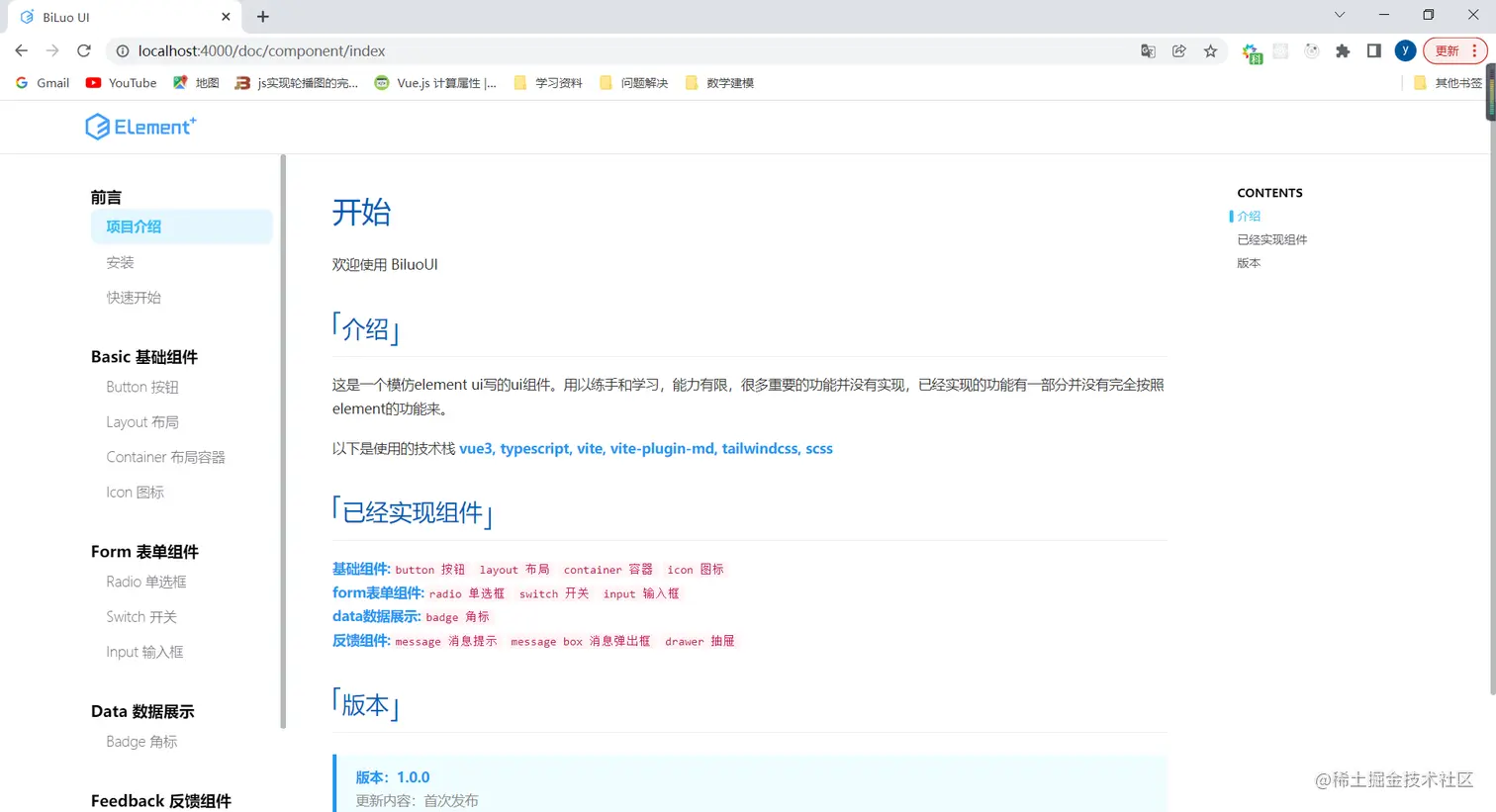The height and width of the screenshot is (812, 1496).
Task: Go back with browser back arrow
Action: tap(22, 50)
